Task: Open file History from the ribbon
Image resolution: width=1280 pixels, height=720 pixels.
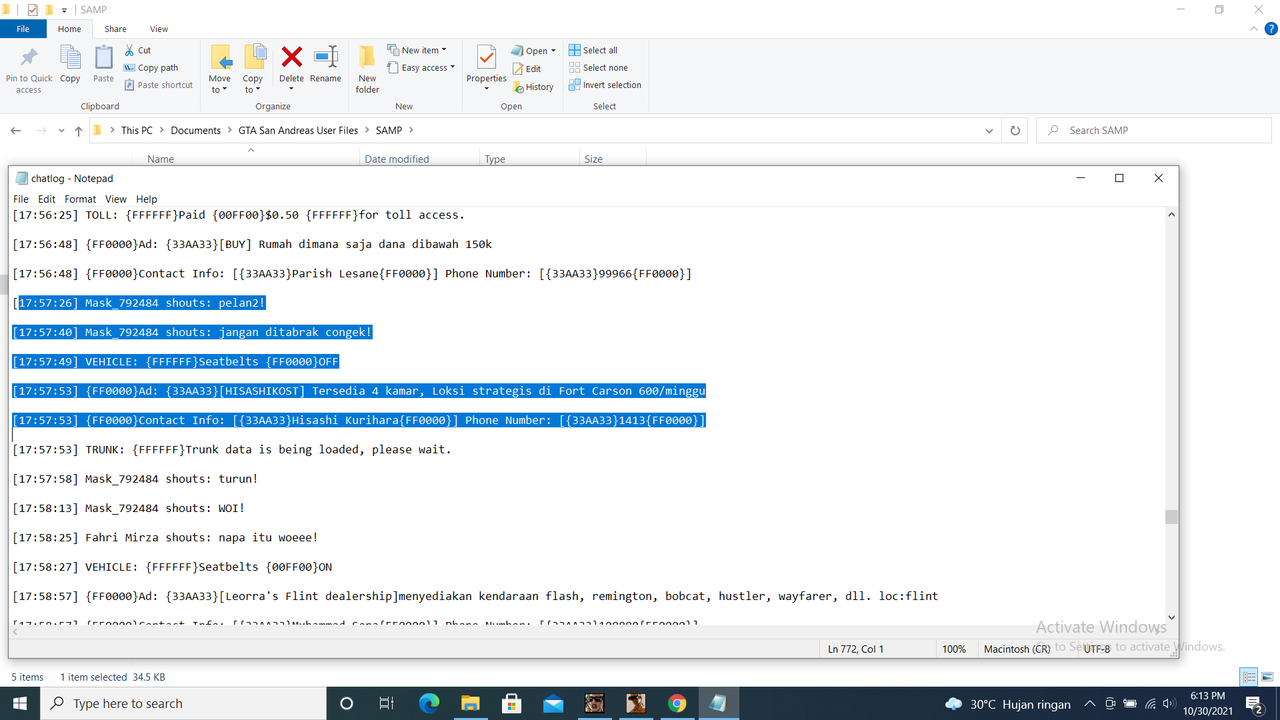Action: click(533, 87)
